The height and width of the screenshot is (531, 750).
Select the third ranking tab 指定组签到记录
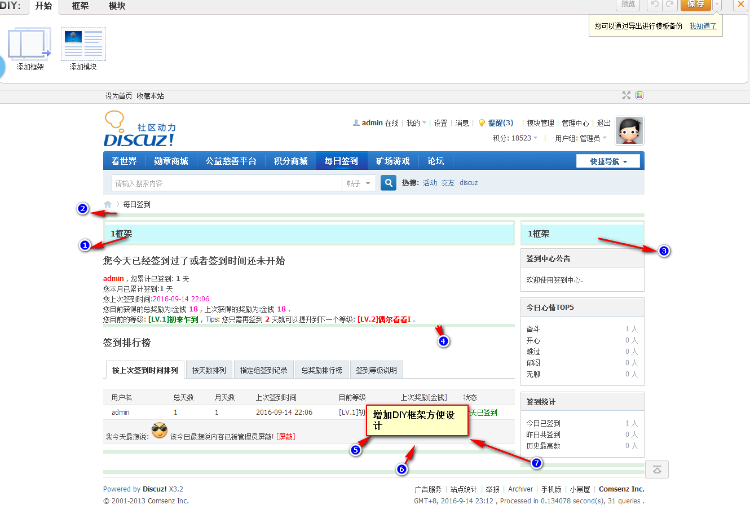(264, 370)
